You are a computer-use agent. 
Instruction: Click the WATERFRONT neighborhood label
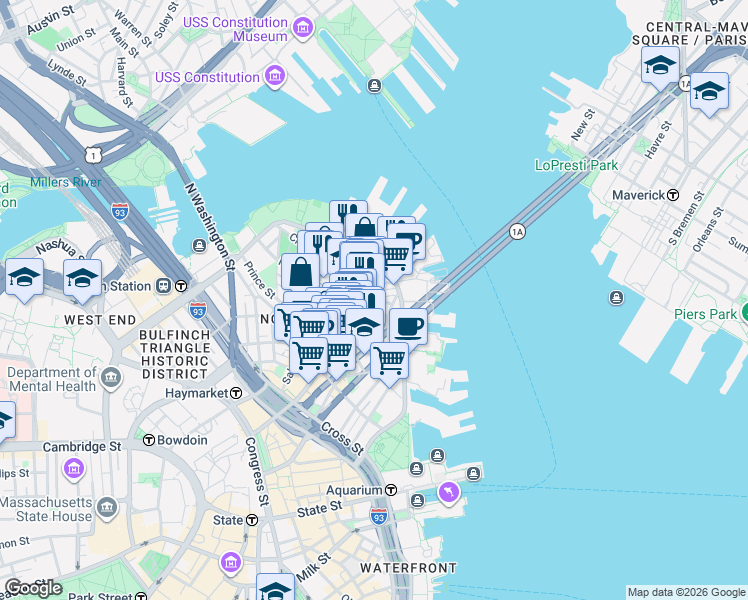tap(408, 568)
